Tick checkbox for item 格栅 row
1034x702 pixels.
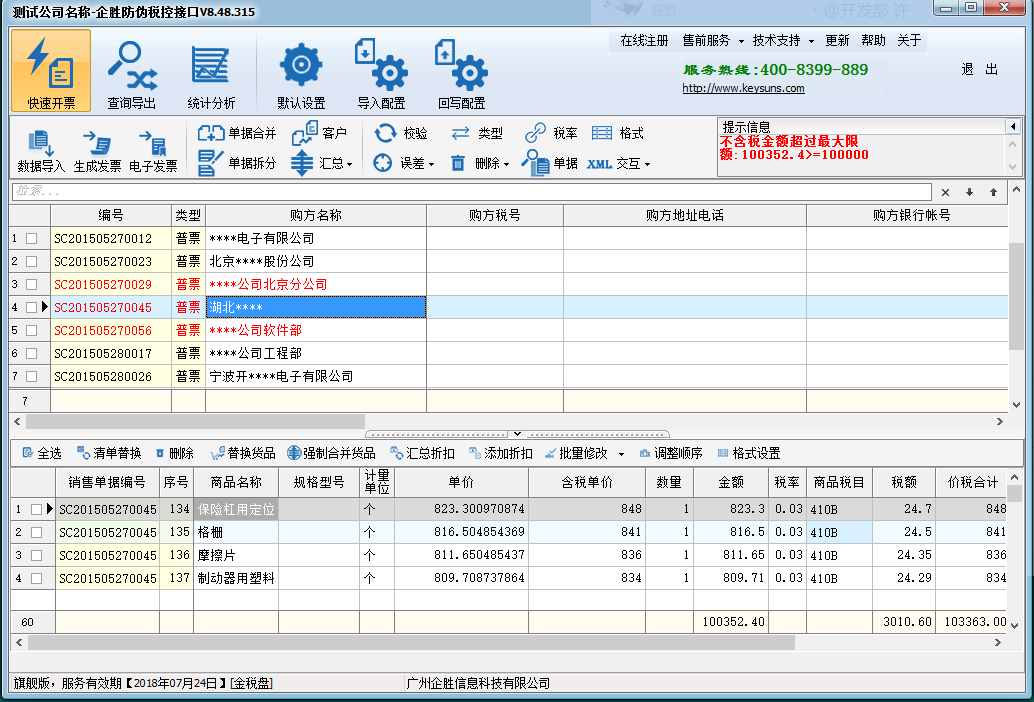[x=37, y=532]
